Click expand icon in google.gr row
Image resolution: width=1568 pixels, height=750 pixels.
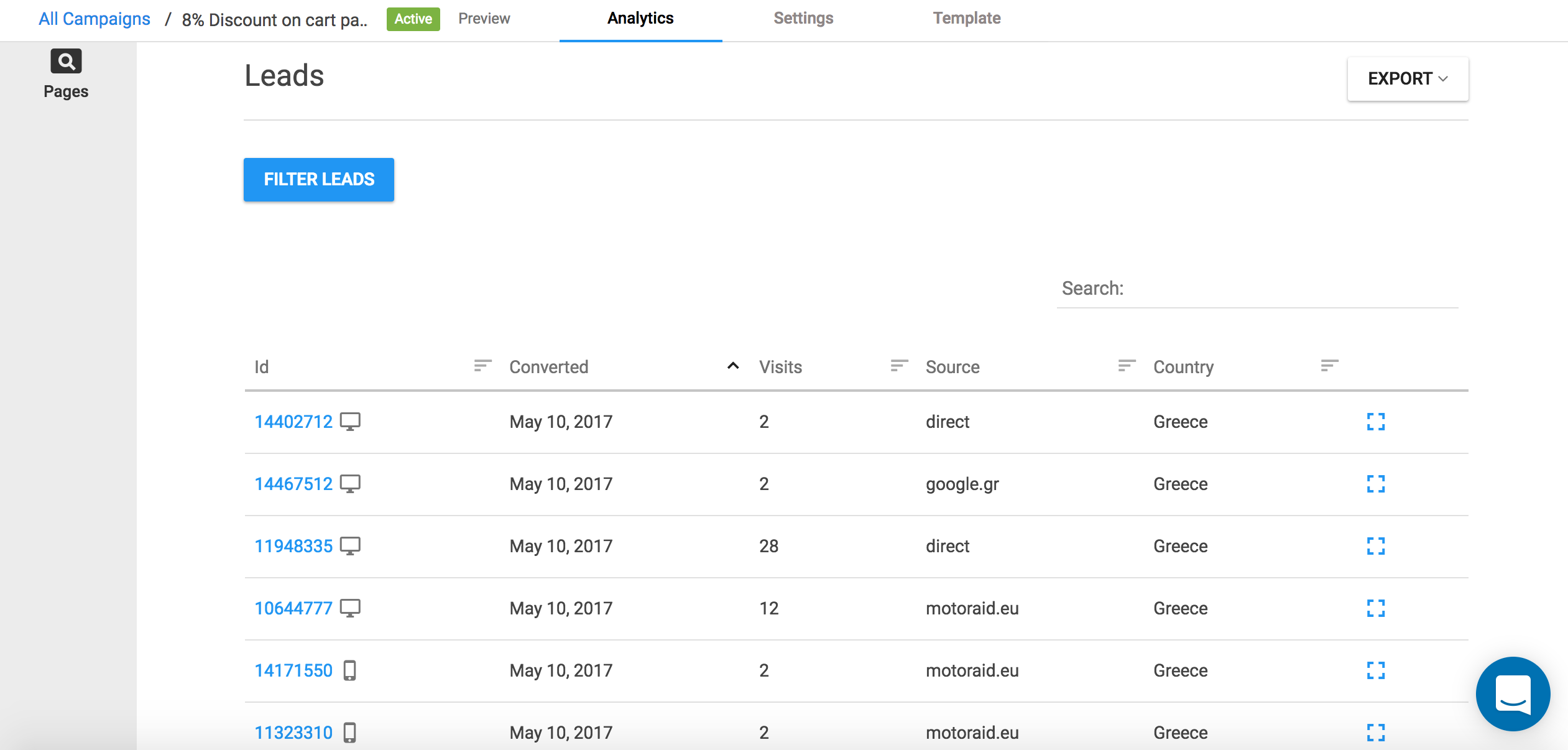pyautogui.click(x=1375, y=484)
